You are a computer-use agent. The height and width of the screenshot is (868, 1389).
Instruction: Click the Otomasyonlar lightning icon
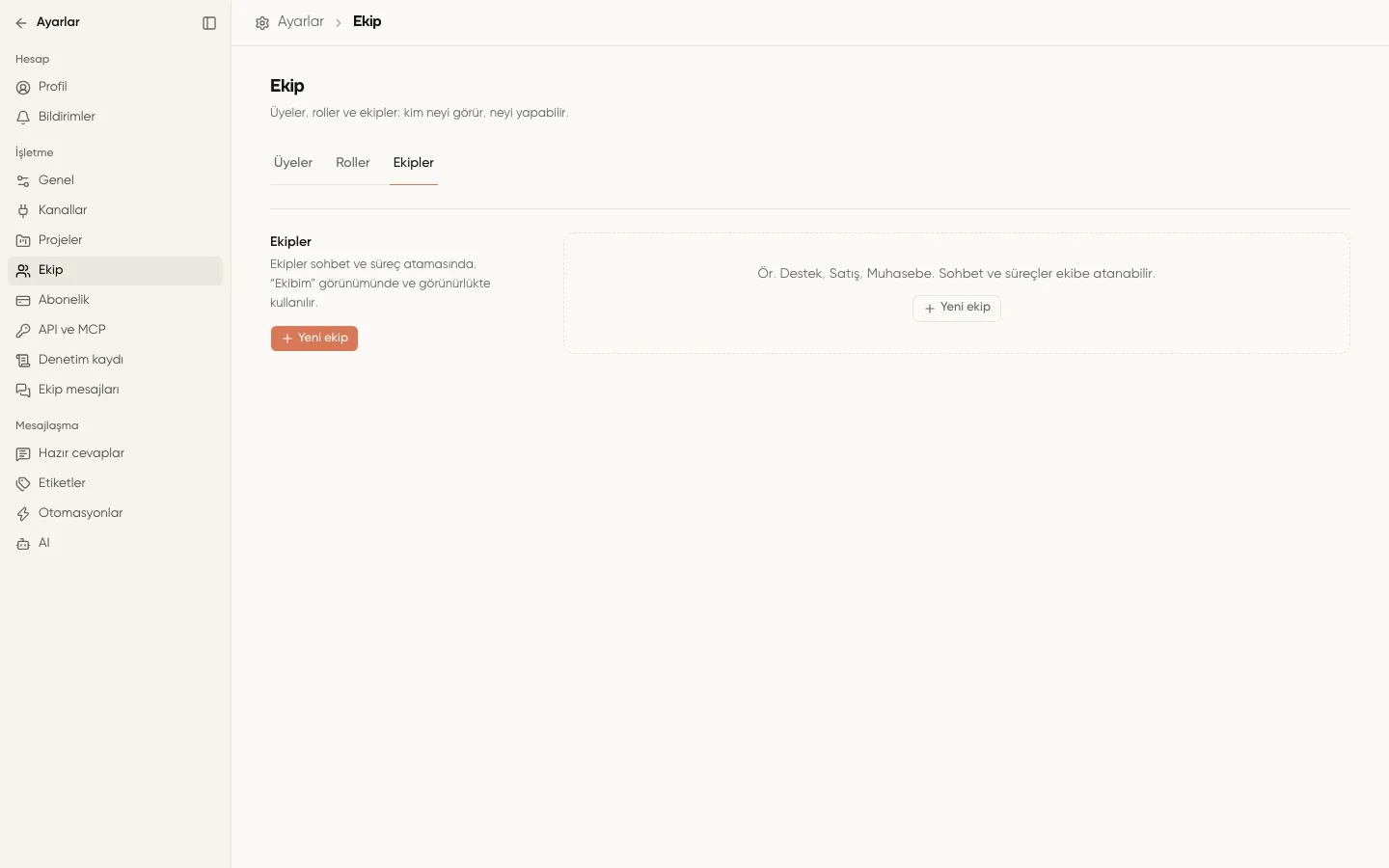tap(23, 514)
